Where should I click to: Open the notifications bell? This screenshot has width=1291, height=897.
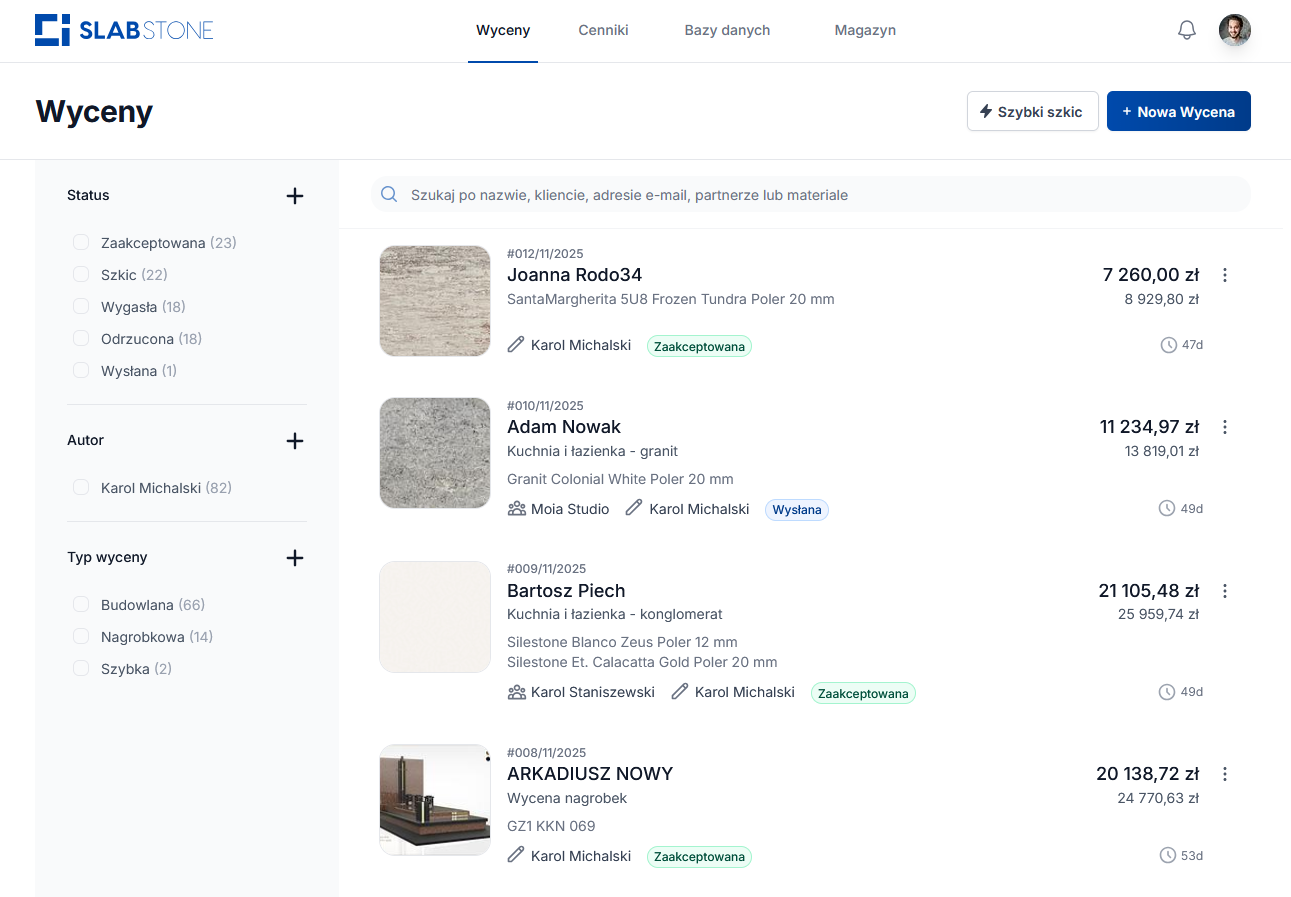[1187, 30]
